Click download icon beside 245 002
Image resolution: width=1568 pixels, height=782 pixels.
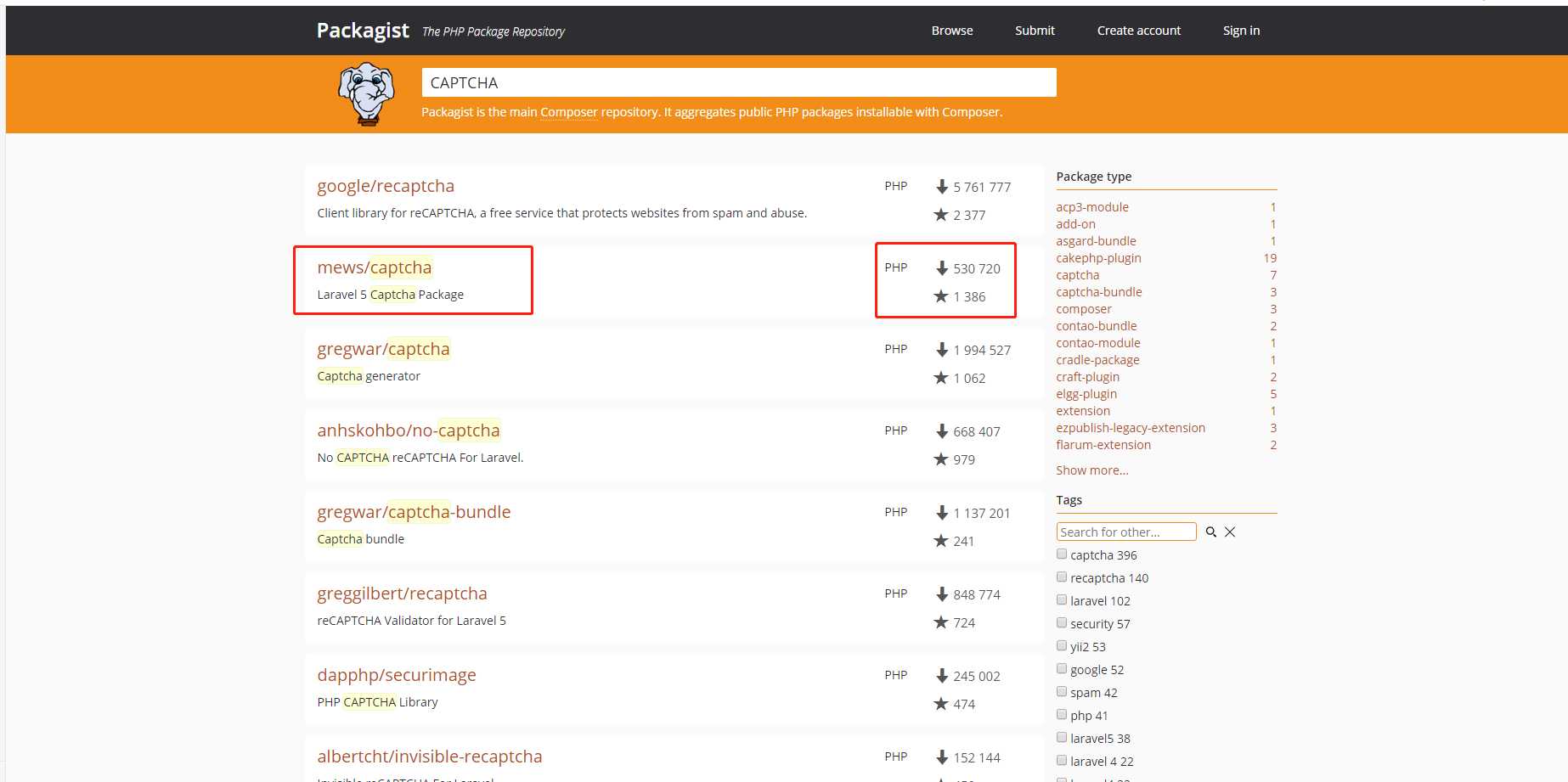tap(942, 676)
